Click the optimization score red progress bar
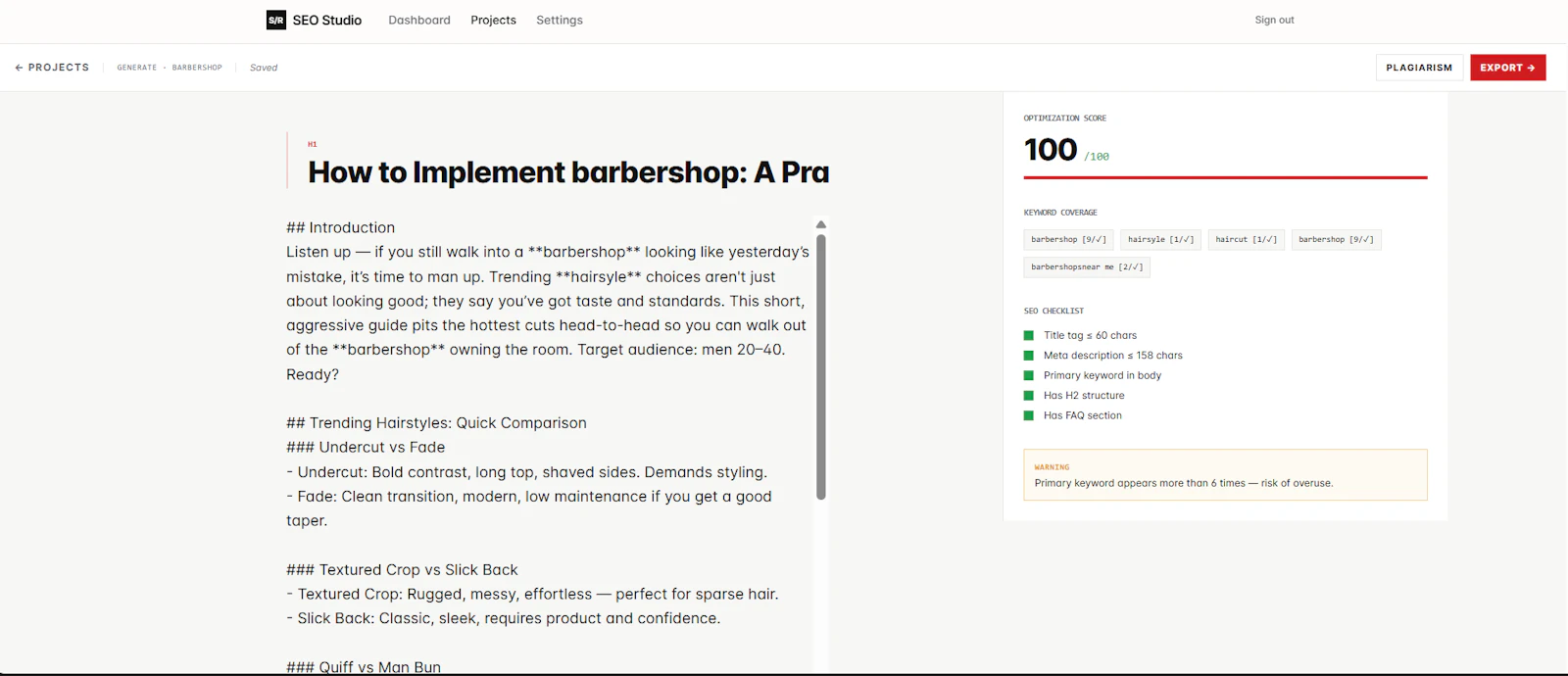Viewport: 1568px width, 676px height. [x=1225, y=177]
